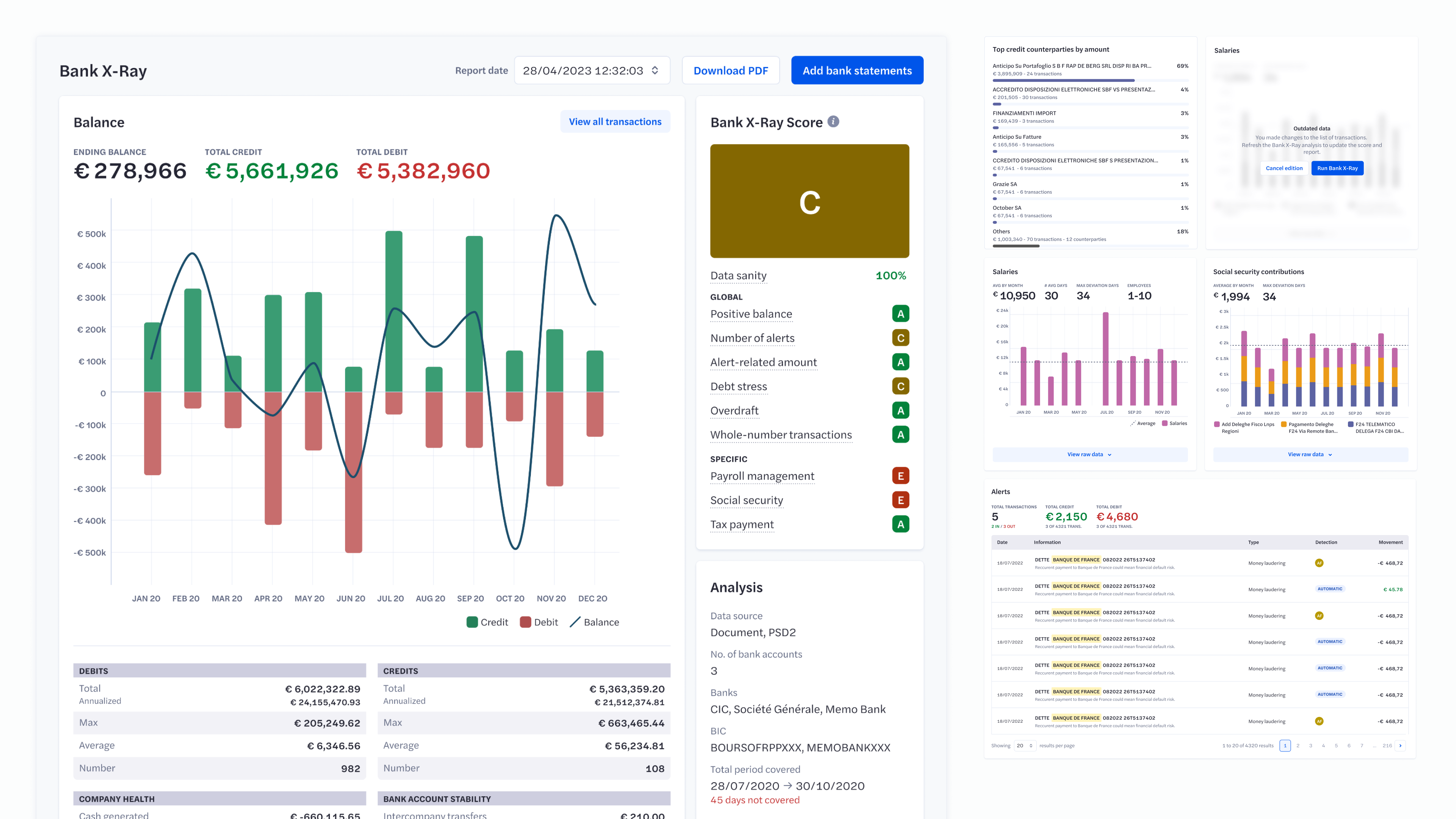This screenshot has width=1456, height=819.
Task: Click the C grade badge beside Debt stress
Action: pyautogui.click(x=901, y=386)
